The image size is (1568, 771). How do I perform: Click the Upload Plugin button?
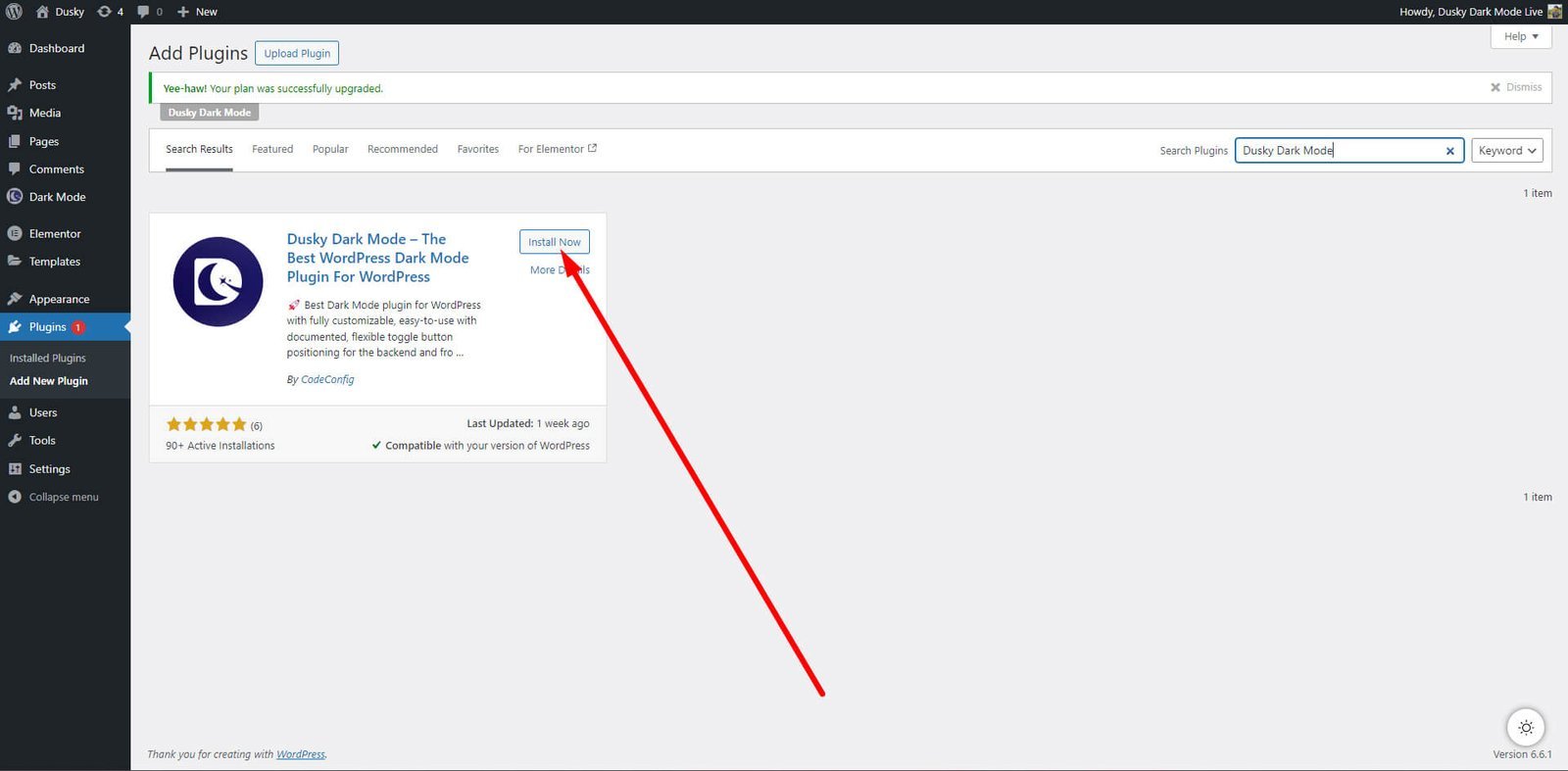pyautogui.click(x=297, y=53)
